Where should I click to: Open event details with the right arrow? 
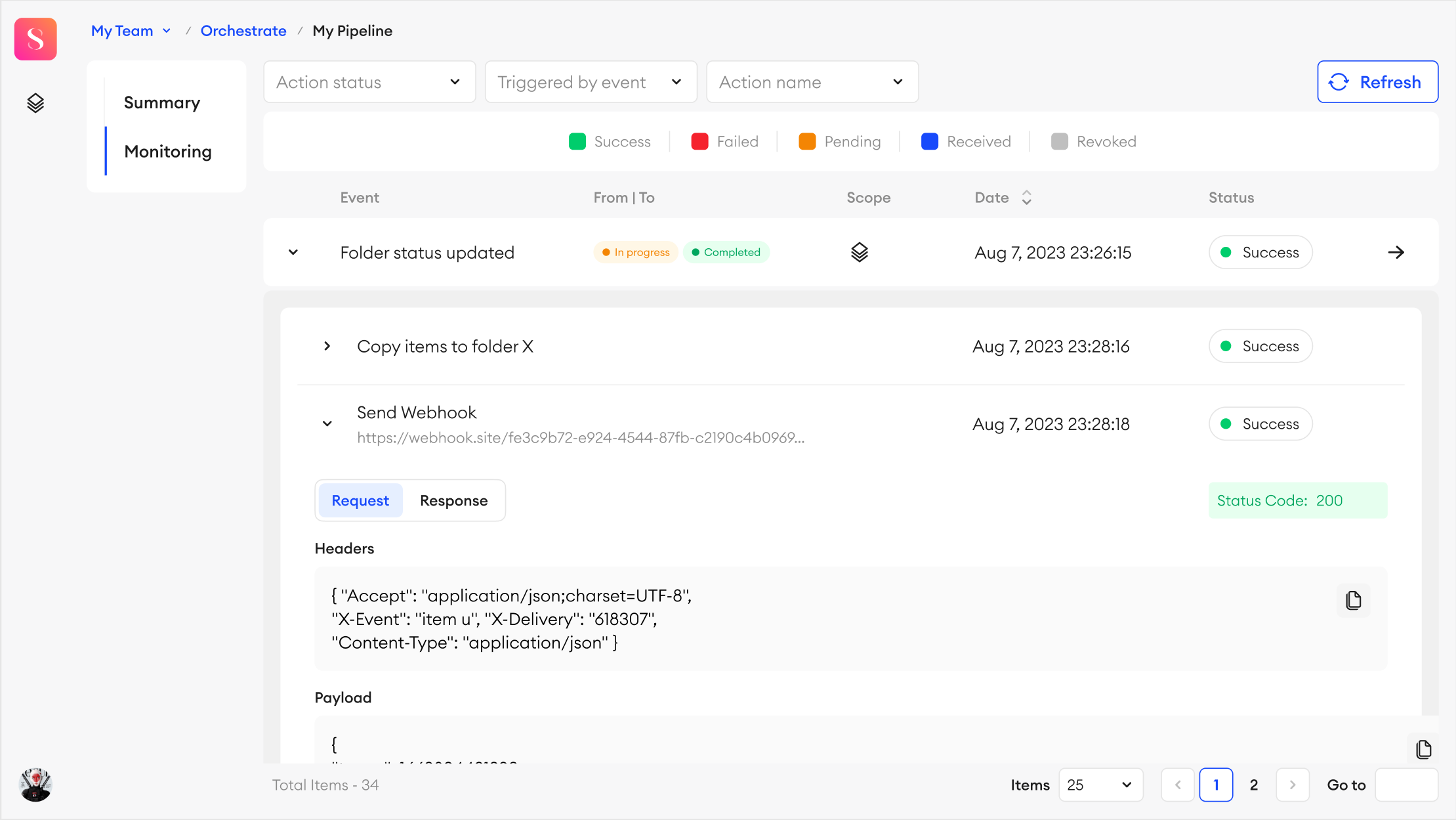pos(1396,252)
